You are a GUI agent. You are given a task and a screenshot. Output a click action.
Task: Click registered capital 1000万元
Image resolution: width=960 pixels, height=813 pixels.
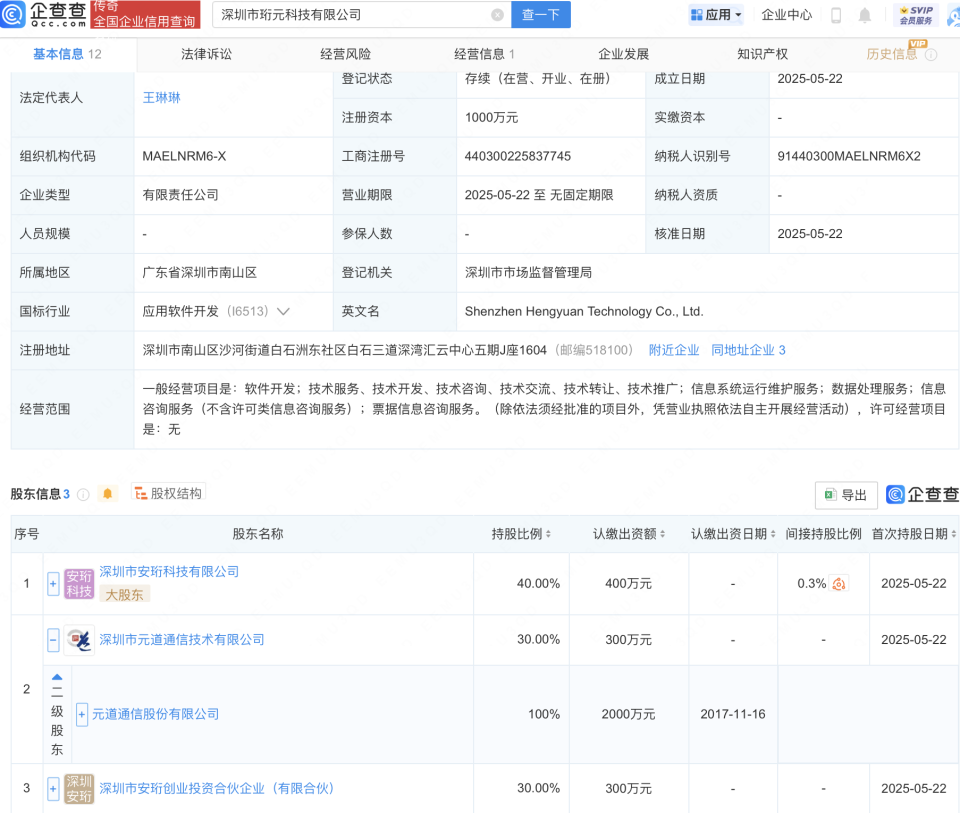(x=492, y=118)
